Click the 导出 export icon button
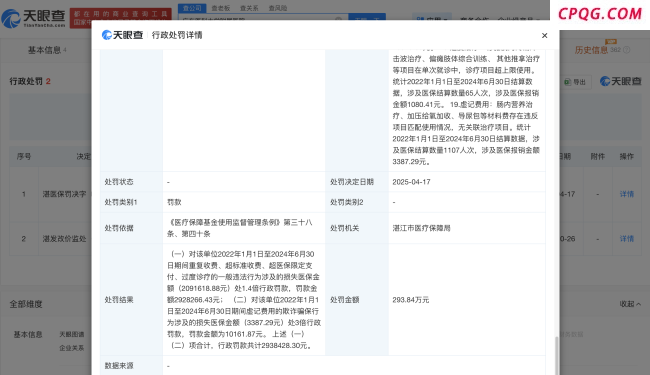Viewport: 650px width, 375px height. [575, 82]
